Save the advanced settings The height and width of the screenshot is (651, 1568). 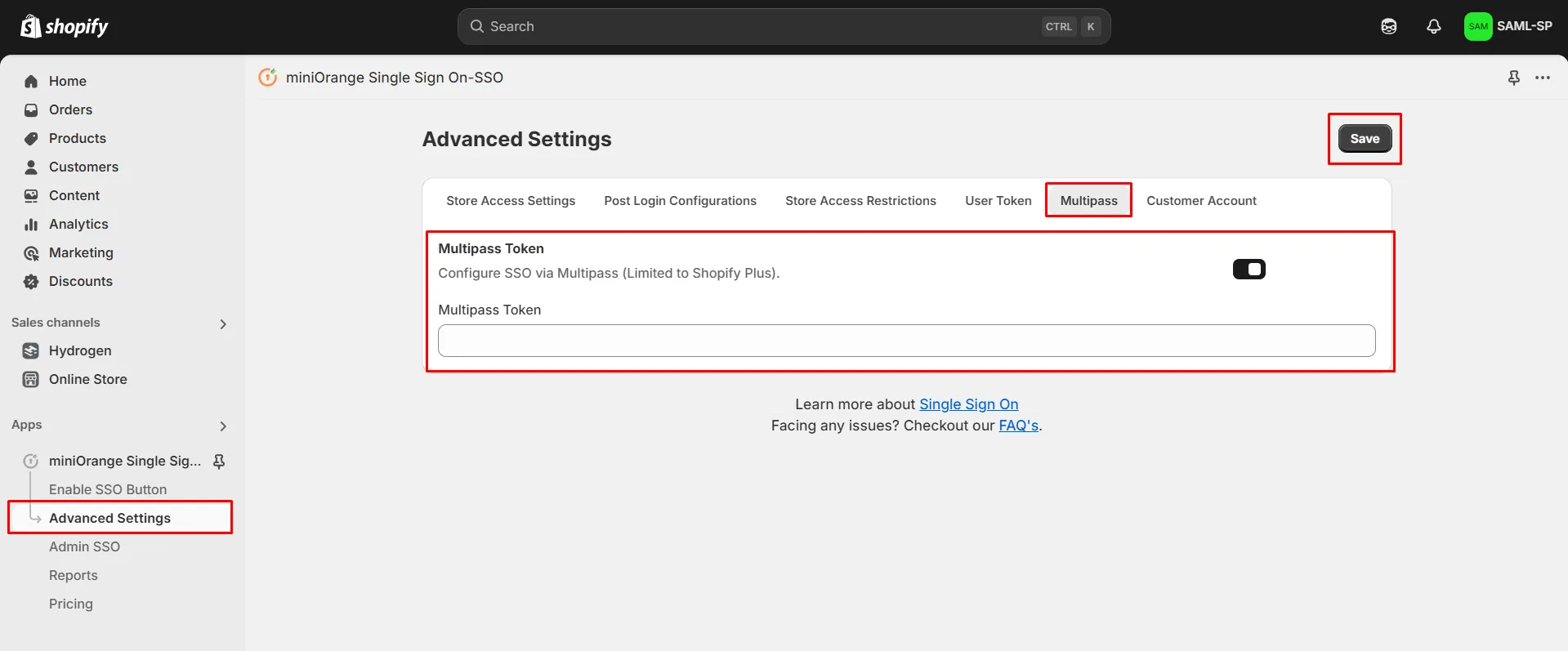pos(1365,139)
